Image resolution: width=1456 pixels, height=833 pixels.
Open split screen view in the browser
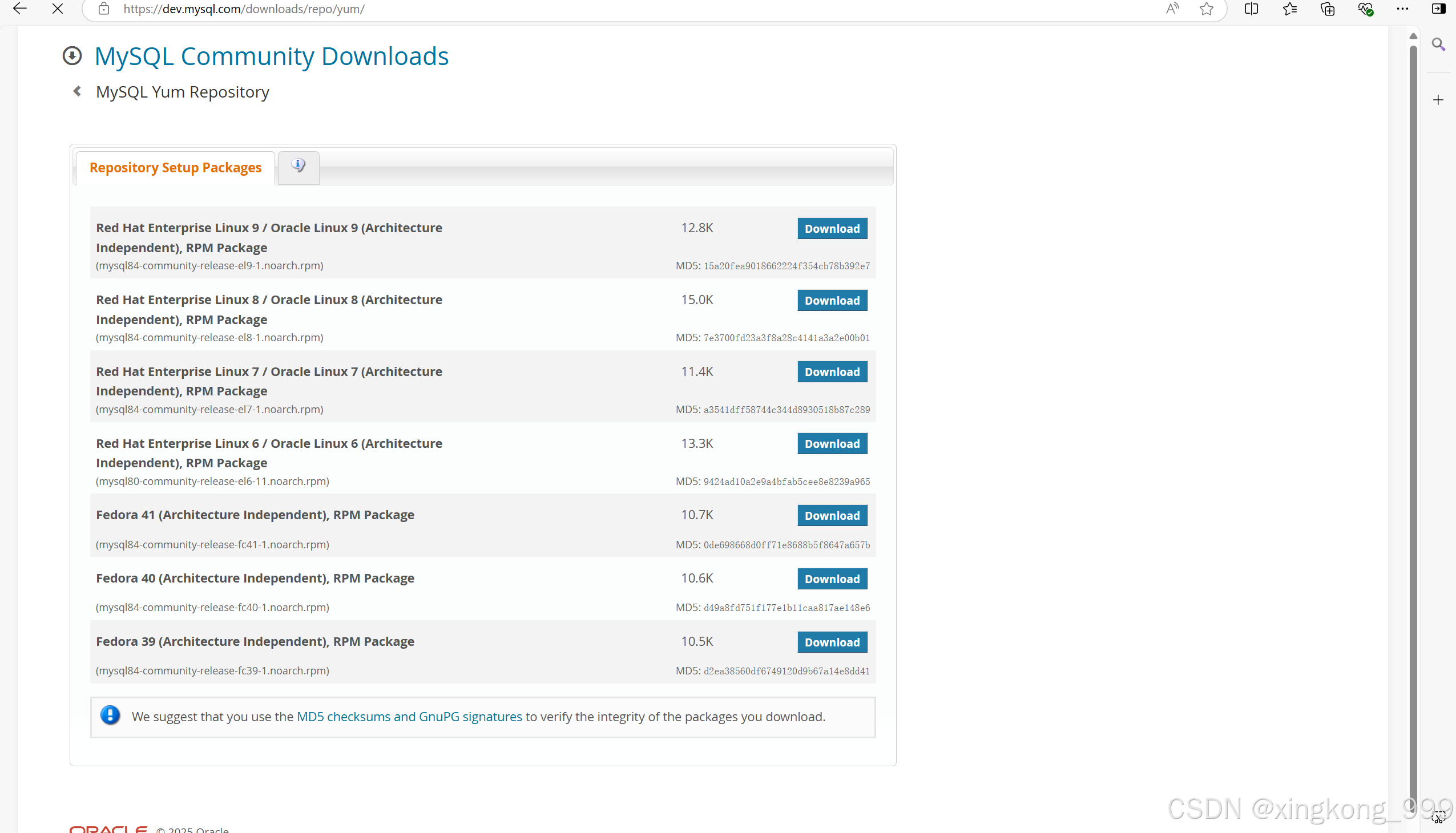point(1251,9)
